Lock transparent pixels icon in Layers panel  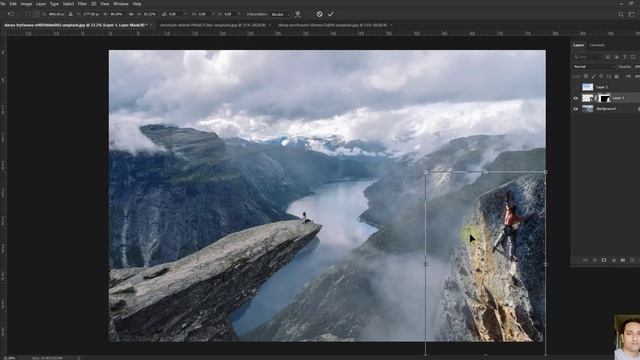586,76
